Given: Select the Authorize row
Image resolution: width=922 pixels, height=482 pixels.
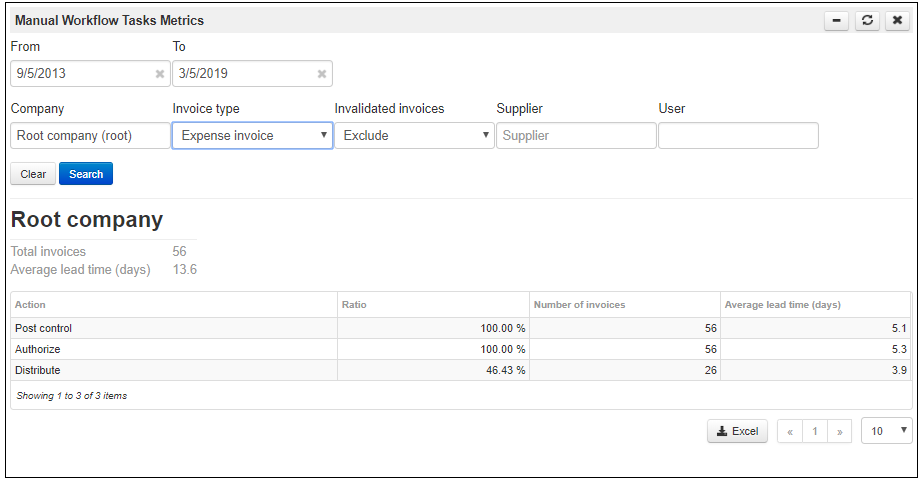Looking at the screenshot, I should coord(461,349).
